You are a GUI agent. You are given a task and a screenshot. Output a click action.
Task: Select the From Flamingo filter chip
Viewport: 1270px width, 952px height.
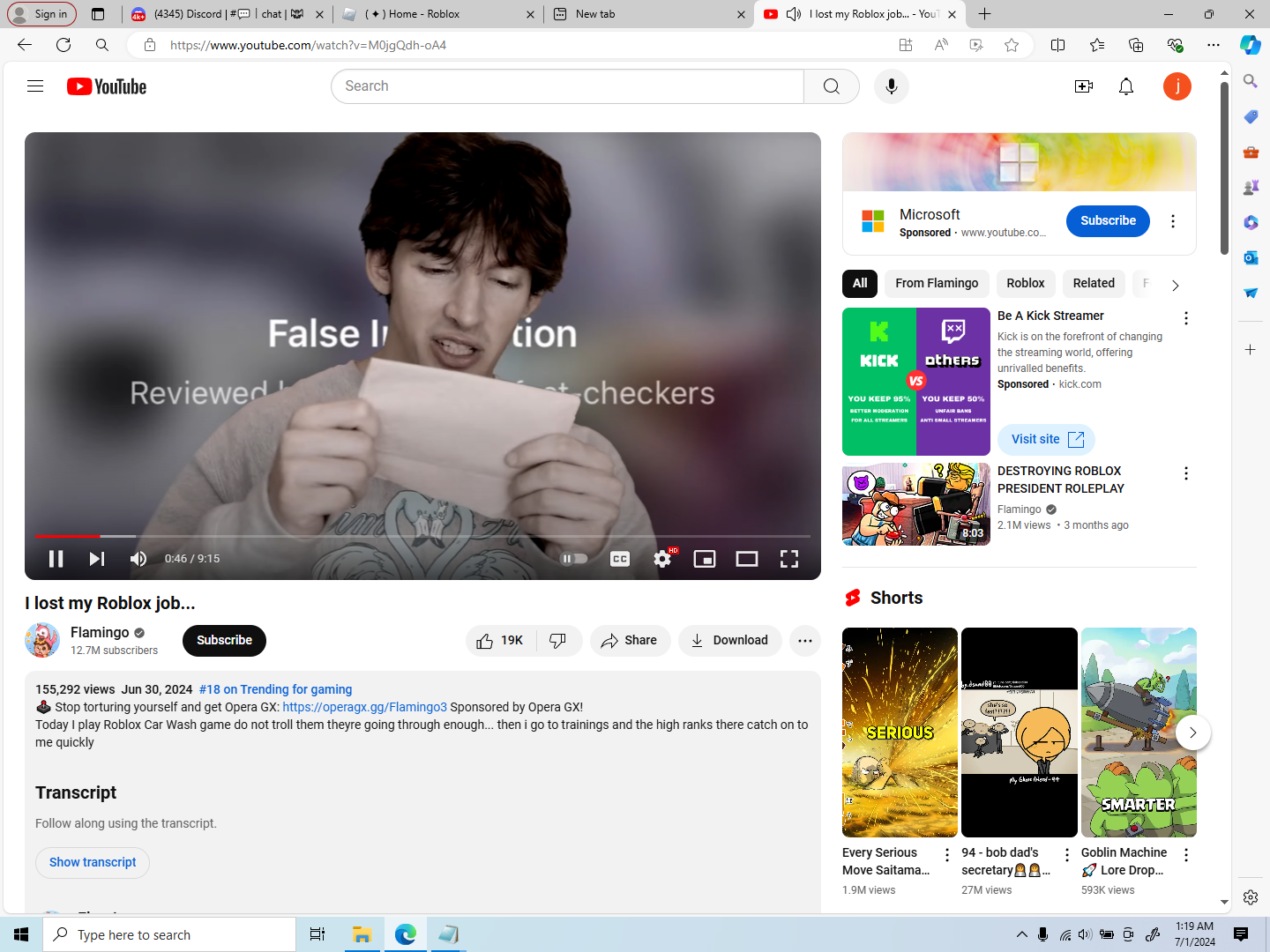point(937,284)
